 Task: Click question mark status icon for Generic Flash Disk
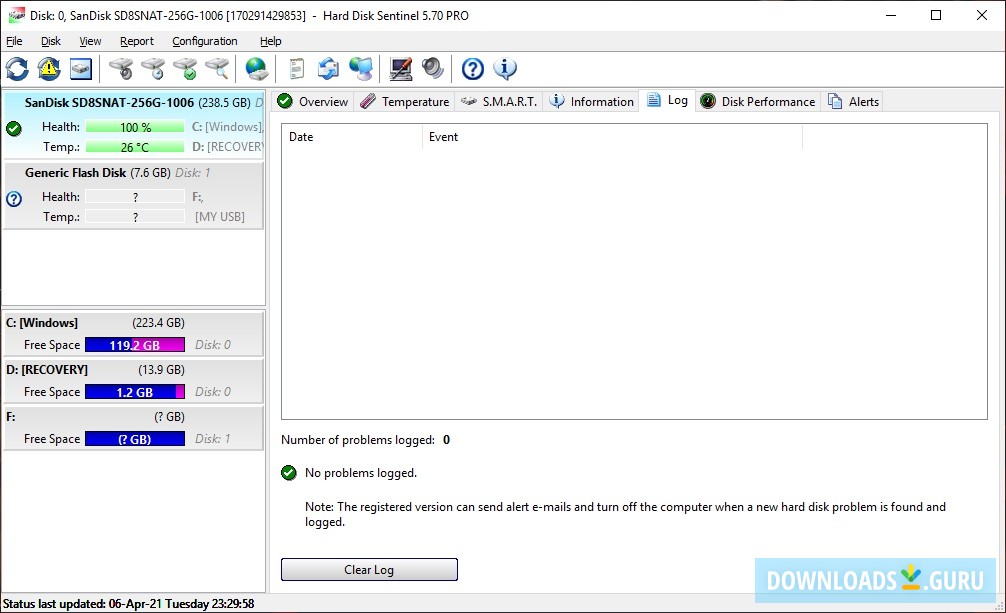(13, 199)
